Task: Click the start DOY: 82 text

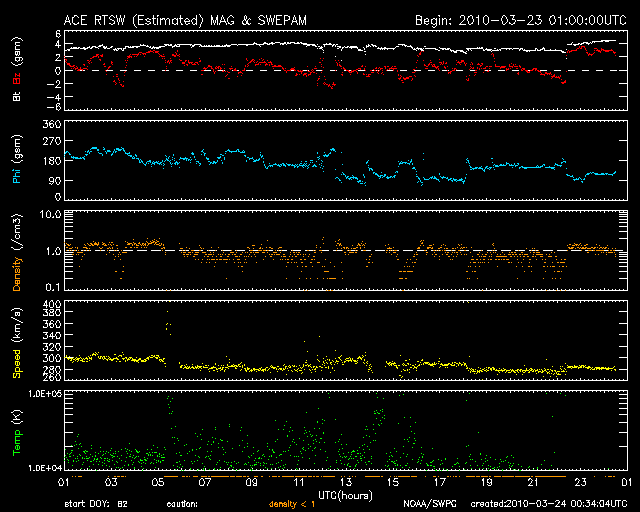Action: [x=96, y=504]
